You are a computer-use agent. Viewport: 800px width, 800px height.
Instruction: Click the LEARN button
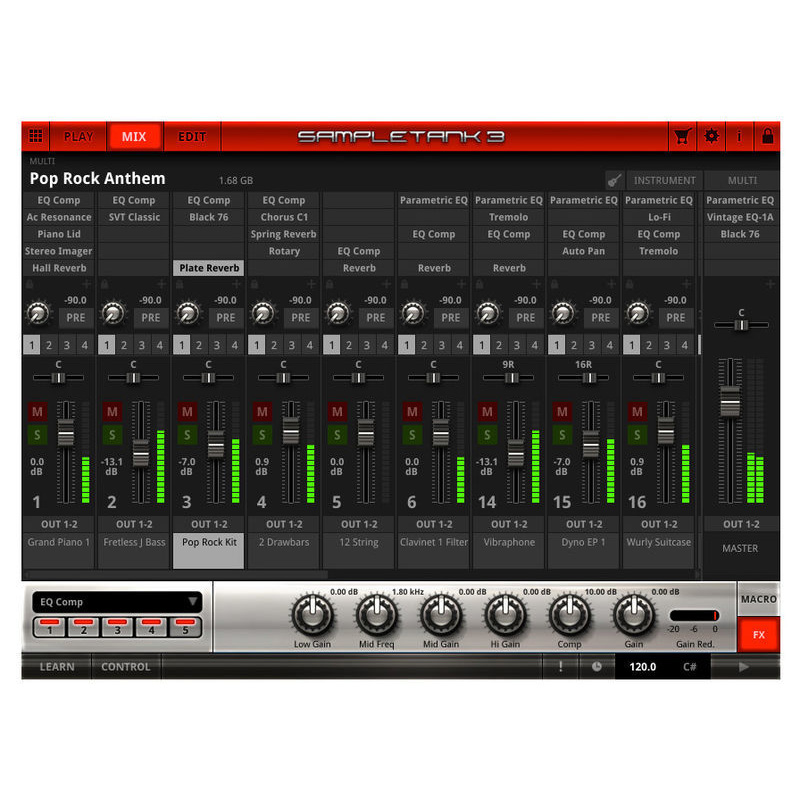(57, 666)
